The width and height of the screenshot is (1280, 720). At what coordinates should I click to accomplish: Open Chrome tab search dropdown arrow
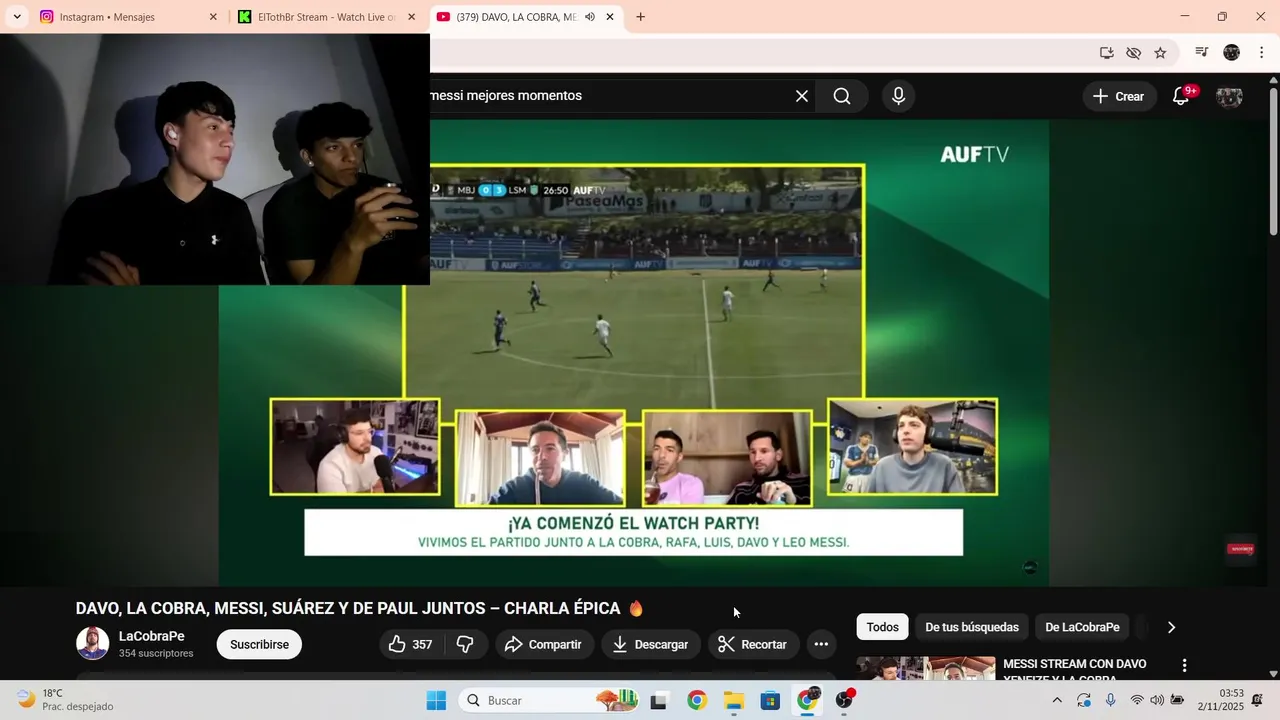point(17,17)
